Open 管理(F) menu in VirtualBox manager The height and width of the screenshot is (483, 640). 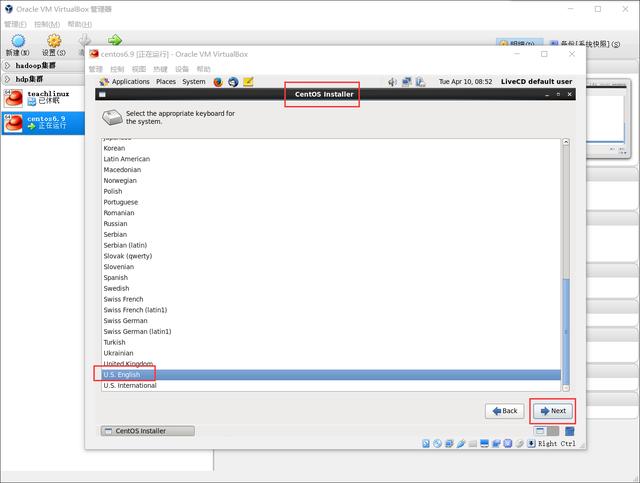pyautogui.click(x=15, y=24)
